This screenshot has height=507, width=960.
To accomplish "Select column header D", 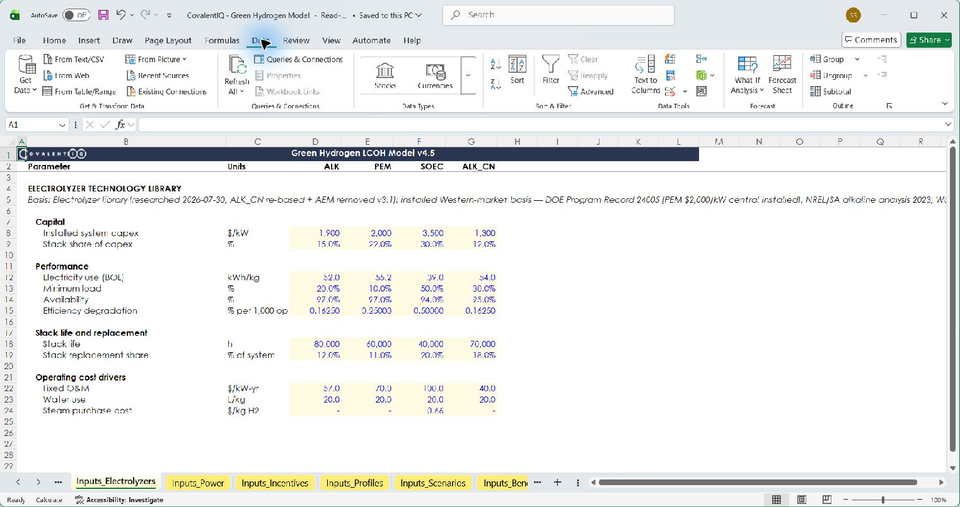I will click(315, 141).
